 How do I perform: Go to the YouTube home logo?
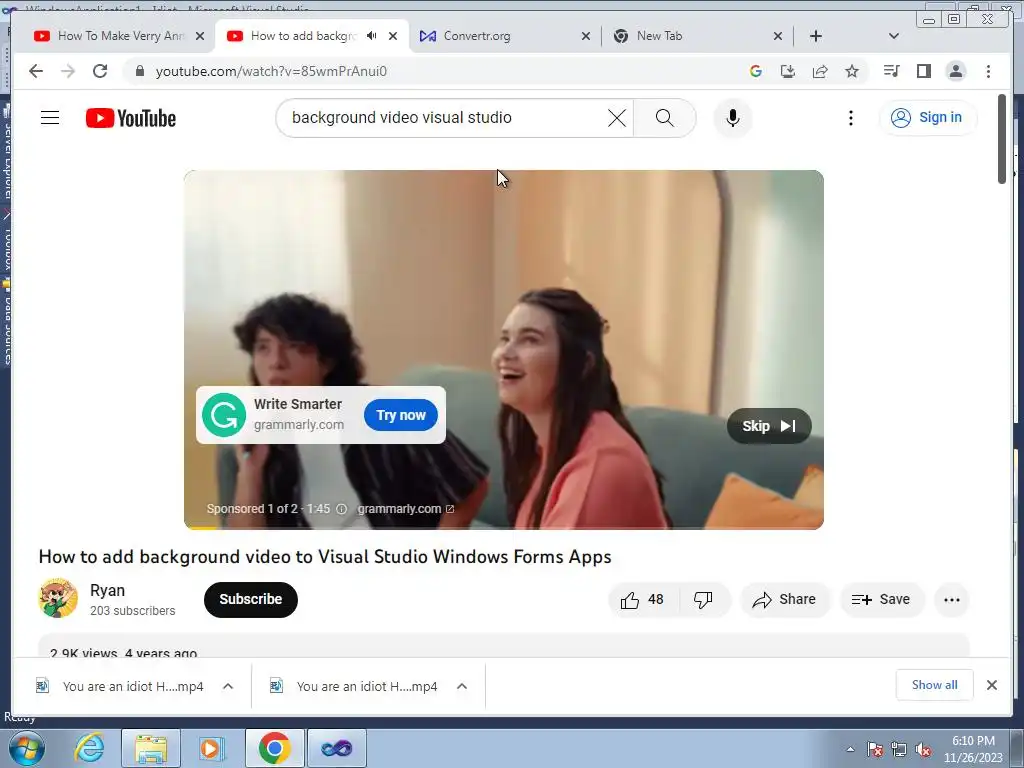pos(131,118)
